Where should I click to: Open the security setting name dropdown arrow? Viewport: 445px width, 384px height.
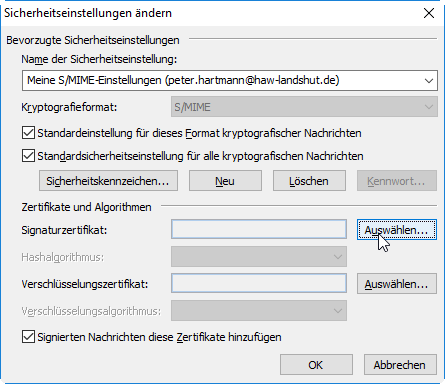pyautogui.click(x=429, y=81)
